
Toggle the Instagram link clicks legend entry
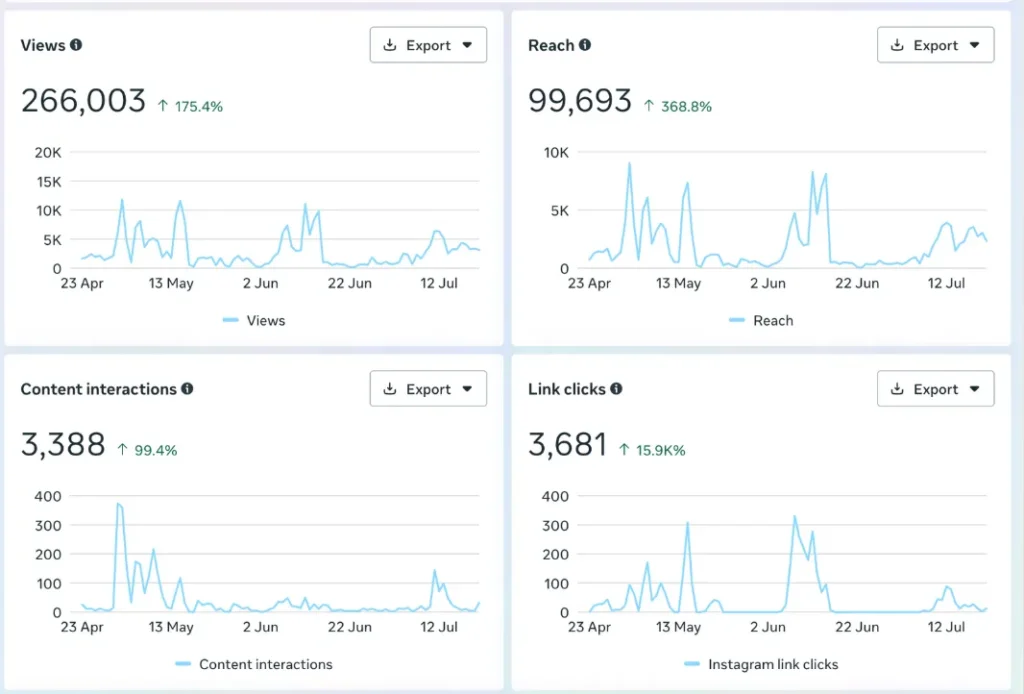click(x=772, y=664)
